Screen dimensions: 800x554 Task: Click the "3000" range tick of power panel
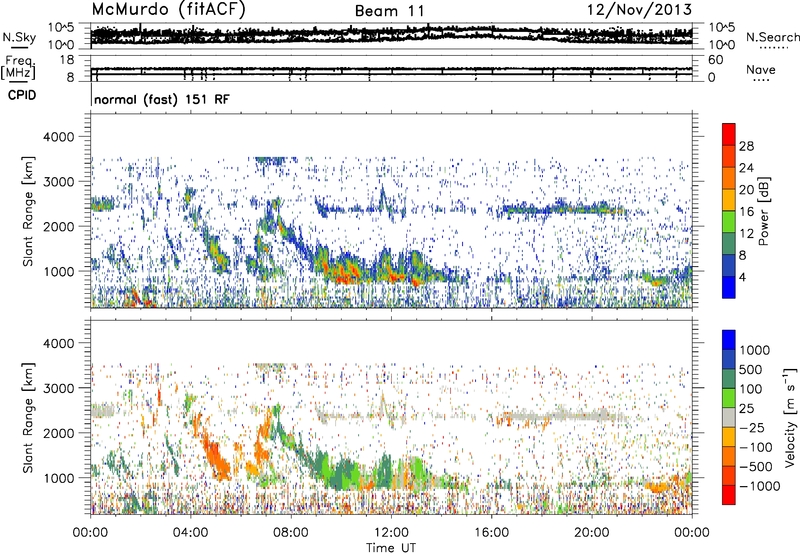point(58,182)
